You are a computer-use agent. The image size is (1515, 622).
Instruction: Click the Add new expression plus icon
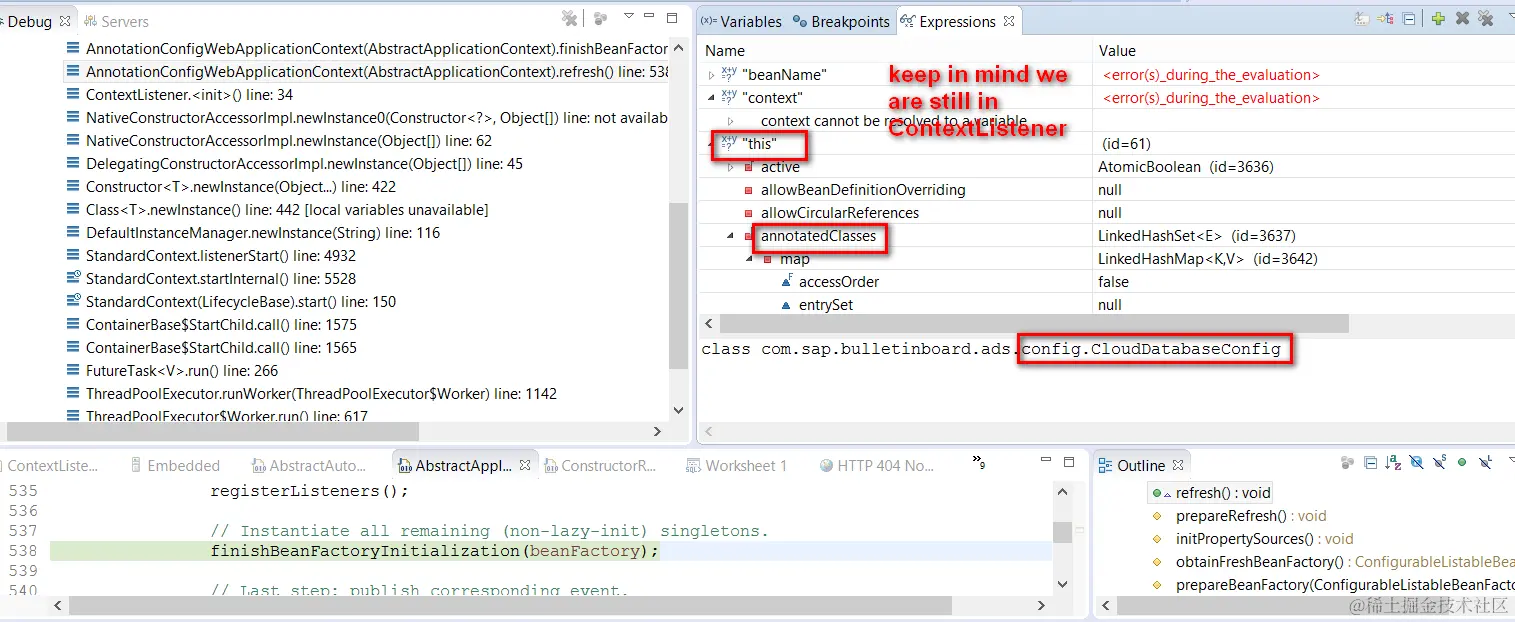click(1438, 19)
